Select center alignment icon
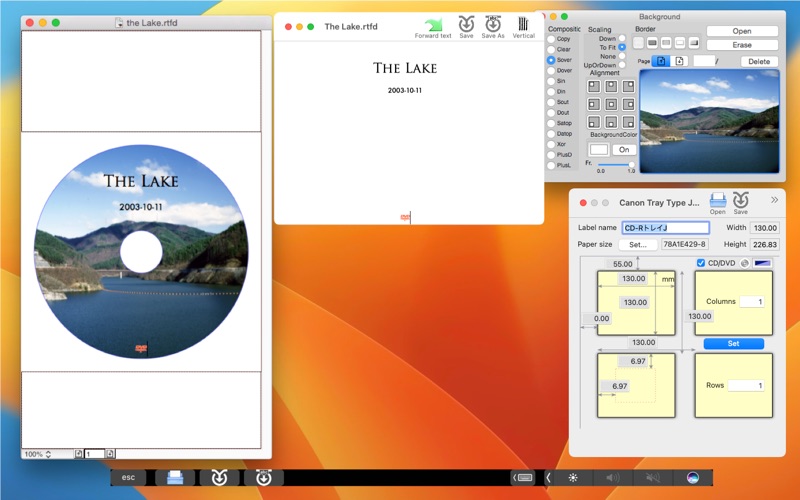Image resolution: width=800 pixels, height=500 pixels. pyautogui.click(x=611, y=105)
